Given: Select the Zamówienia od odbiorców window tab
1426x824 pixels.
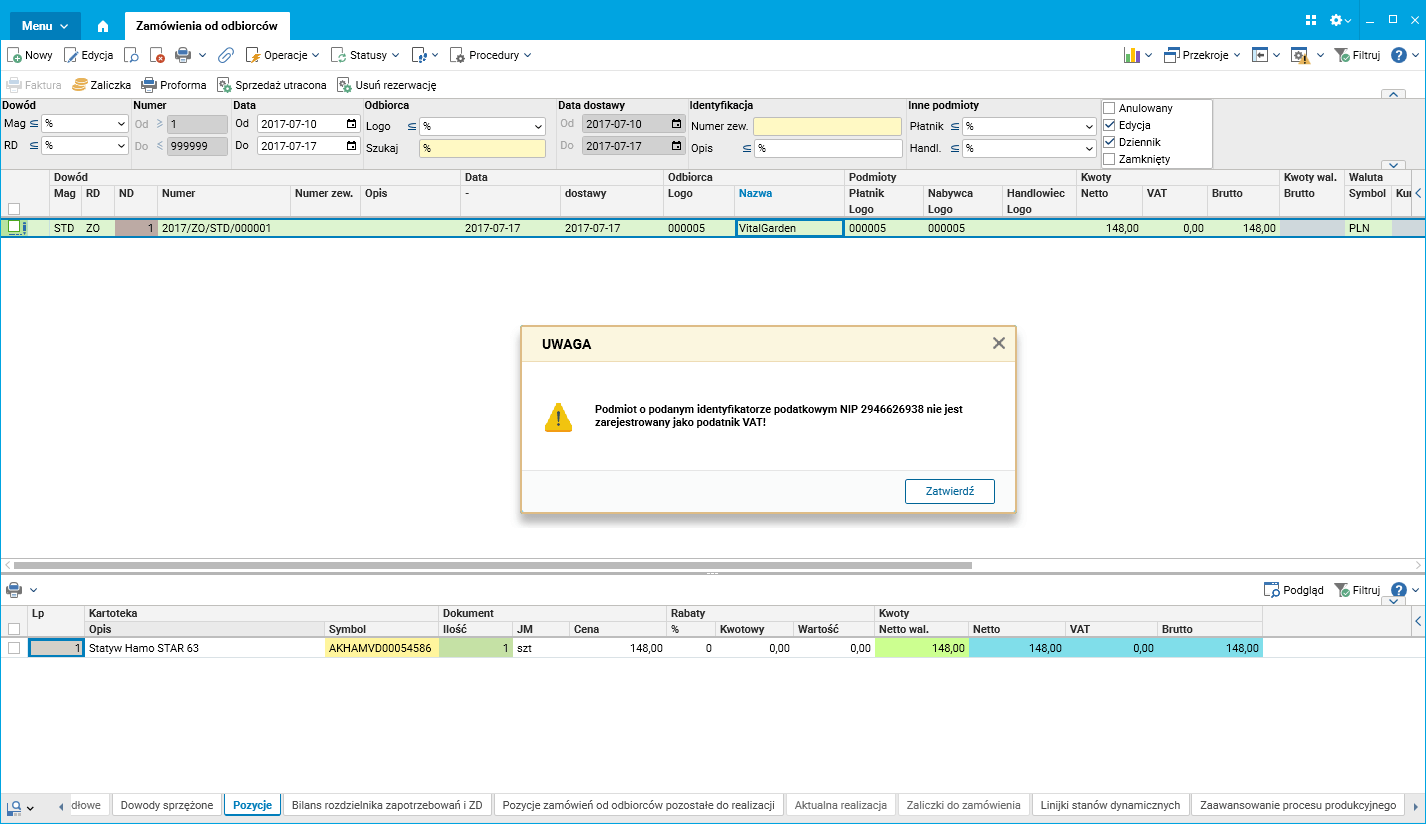Looking at the screenshot, I should coord(207,26).
